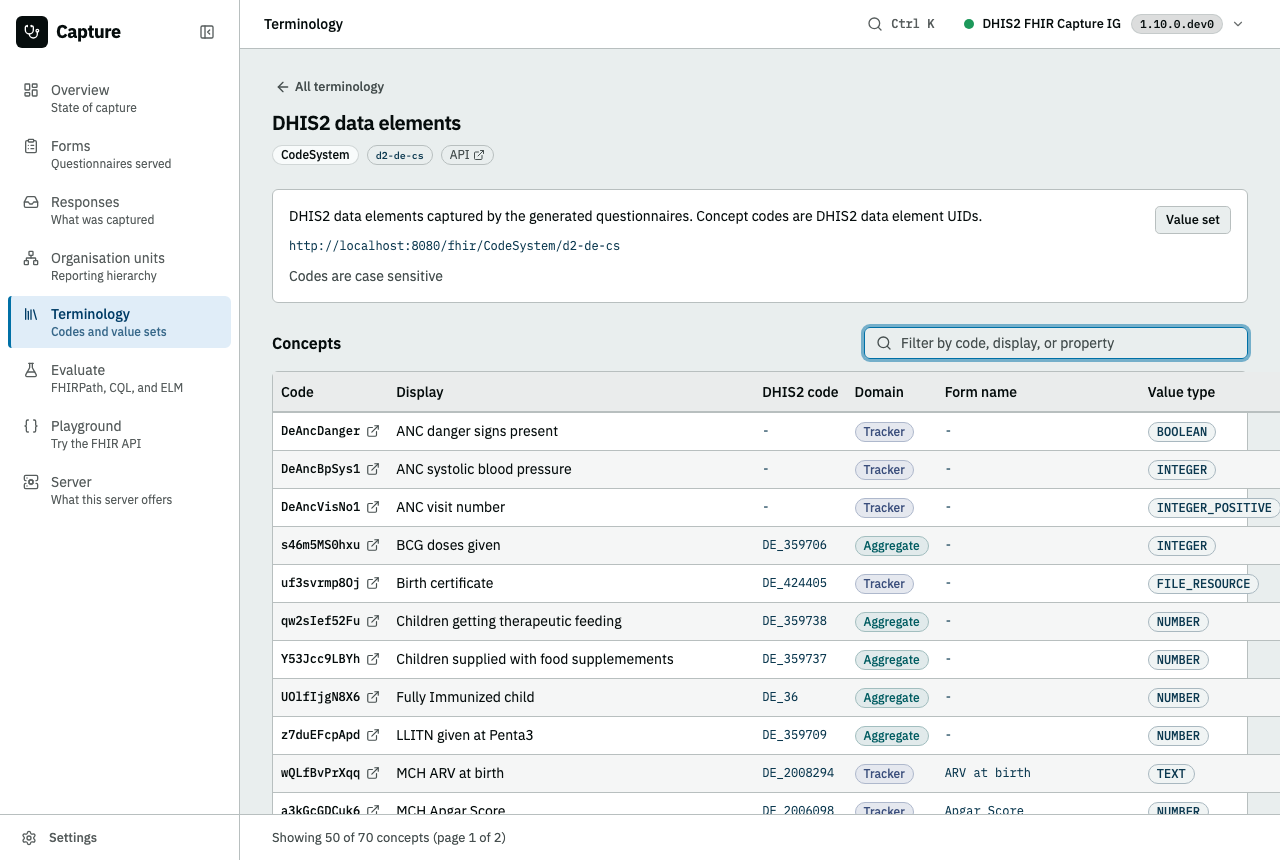Open external link icon for z7duEFcpApd
1280x860 pixels.
[373, 735]
